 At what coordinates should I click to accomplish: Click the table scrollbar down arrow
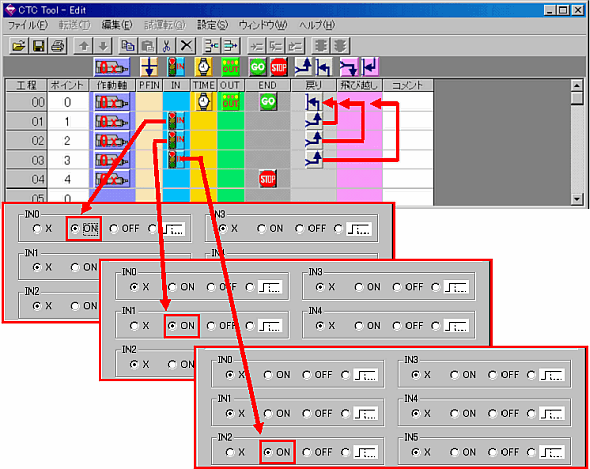(576, 199)
